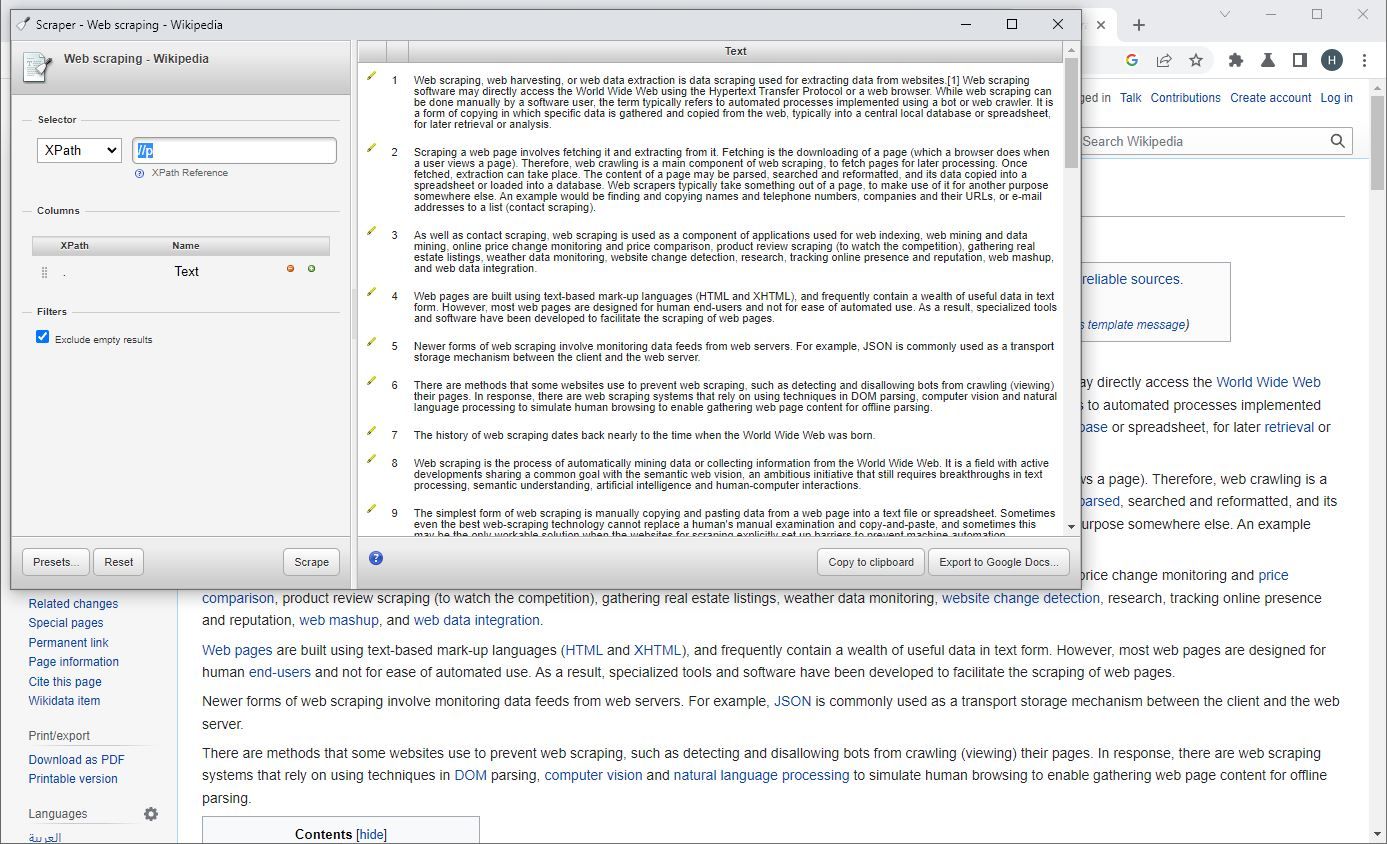Toggle Exclude empty results checkbox

coord(42,337)
